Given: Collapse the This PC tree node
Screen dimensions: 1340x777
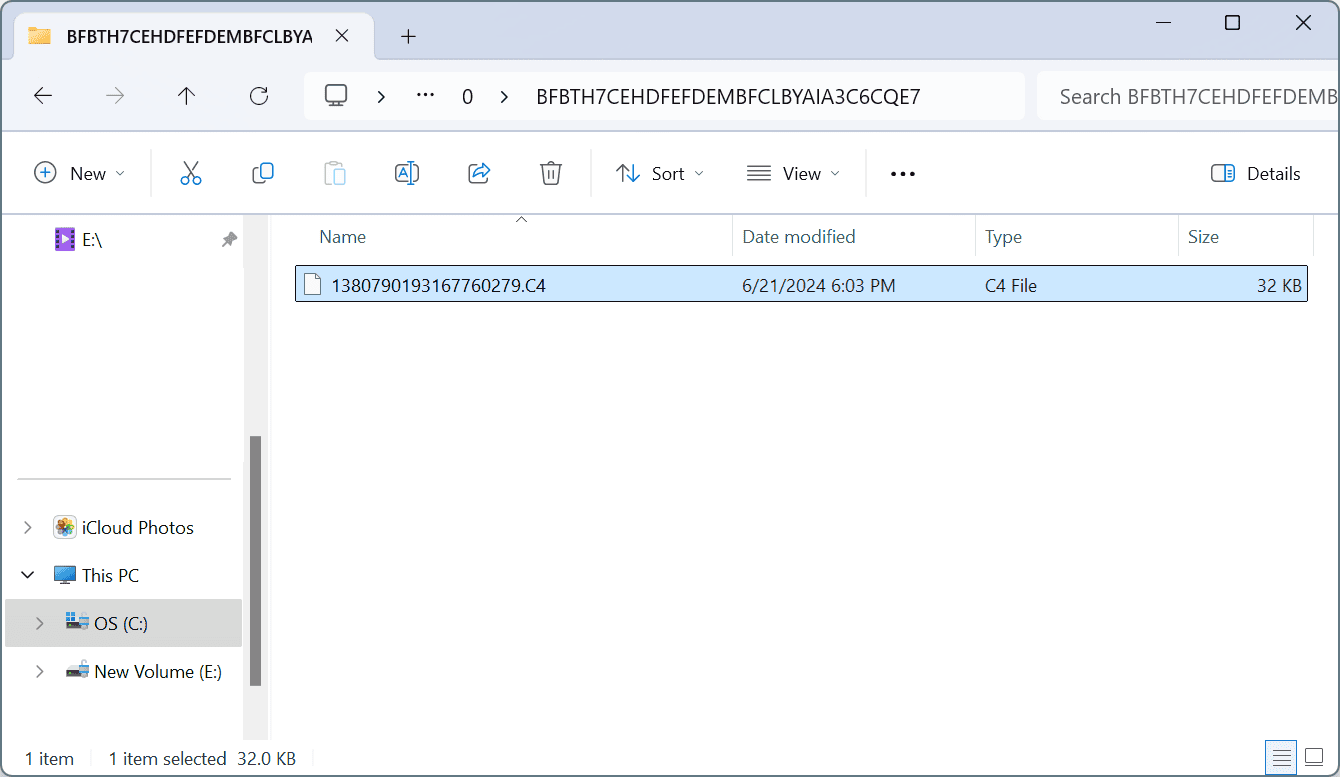Looking at the screenshot, I should [28, 576].
